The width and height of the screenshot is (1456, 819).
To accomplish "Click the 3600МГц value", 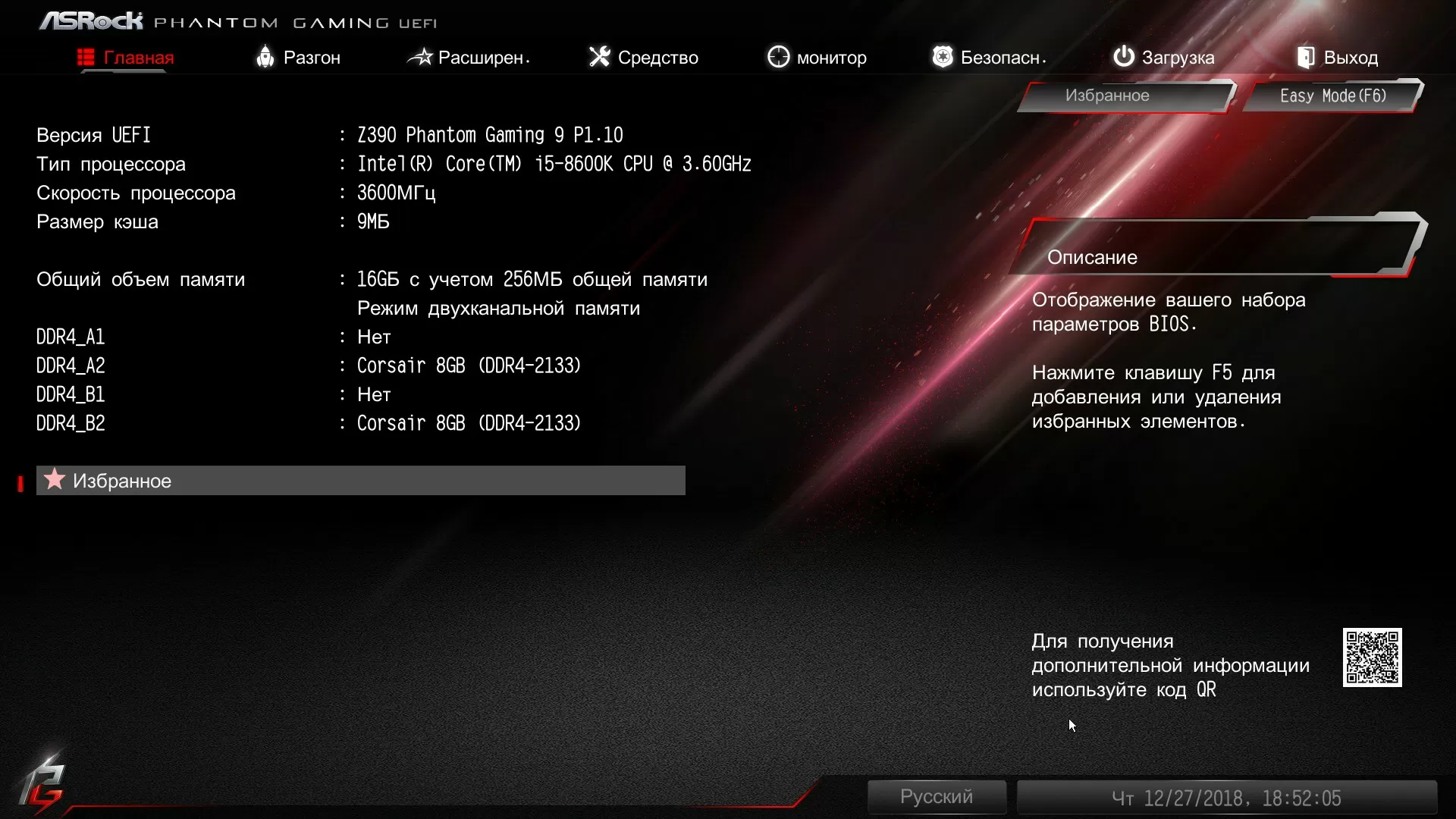I will click(396, 193).
